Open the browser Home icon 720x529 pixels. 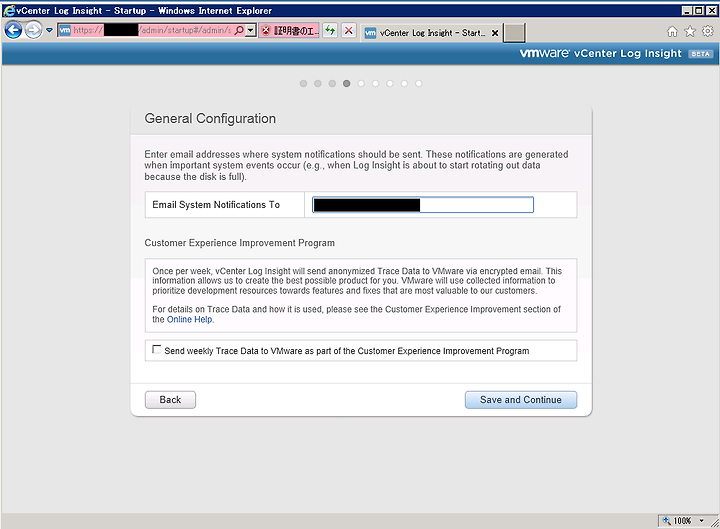(x=672, y=31)
